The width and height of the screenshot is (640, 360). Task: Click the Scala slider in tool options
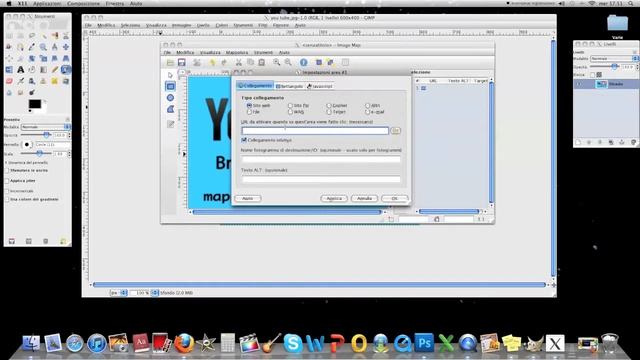tap(37, 154)
